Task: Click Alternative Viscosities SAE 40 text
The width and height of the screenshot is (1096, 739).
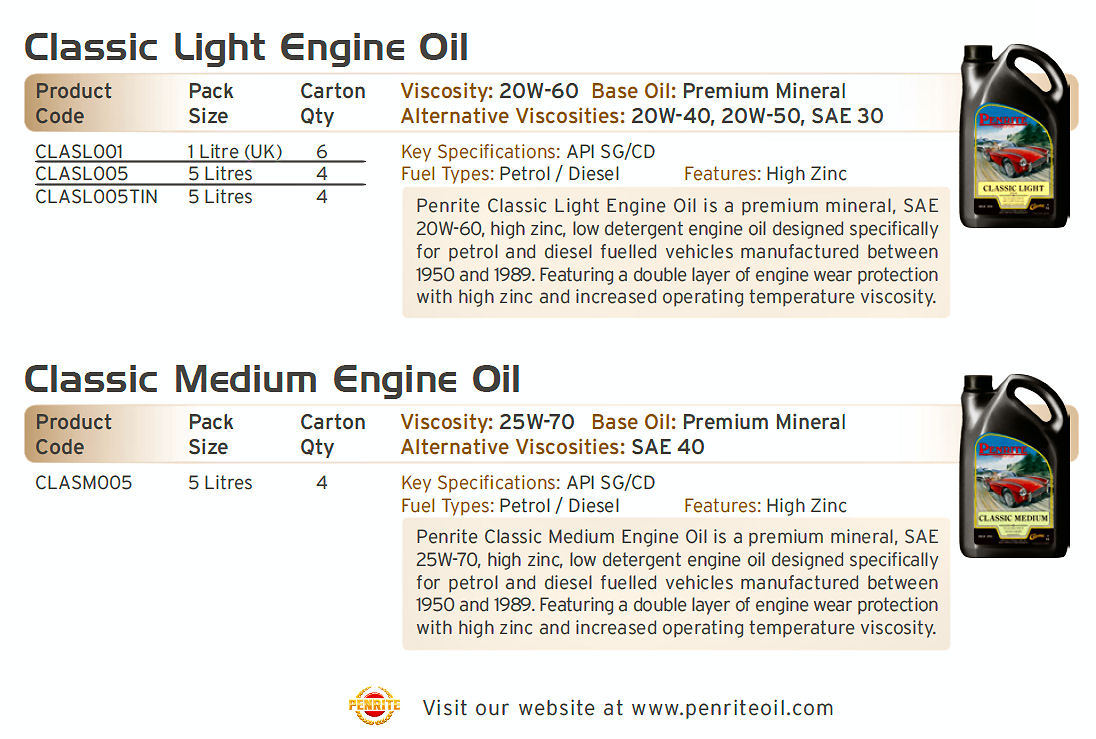Action: point(552,447)
